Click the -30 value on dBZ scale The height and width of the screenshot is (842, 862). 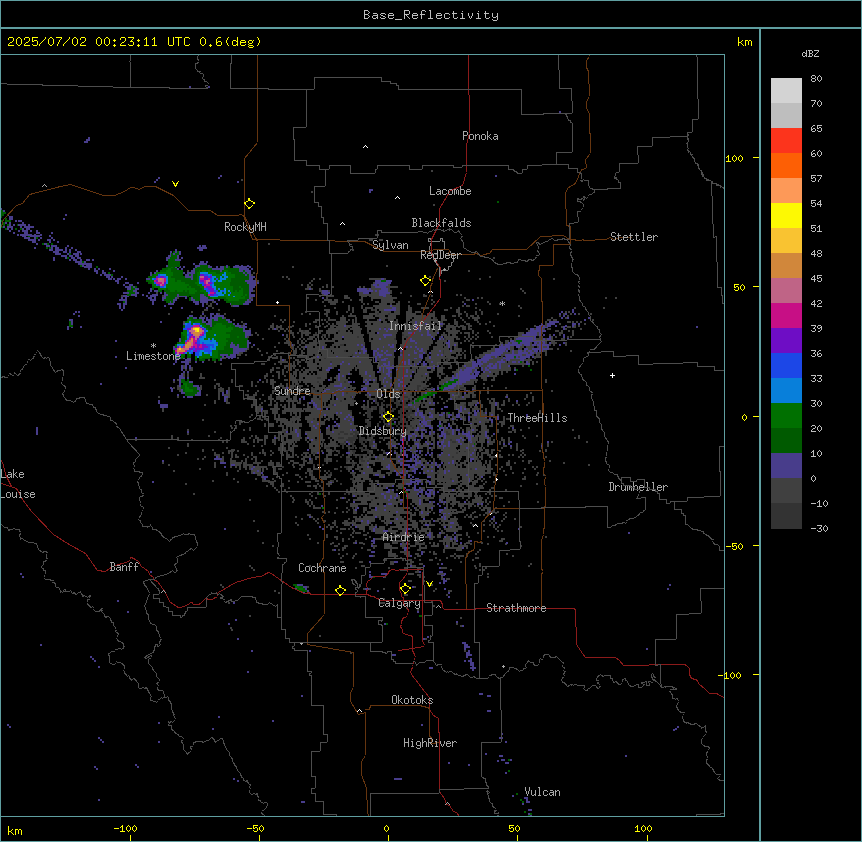[819, 528]
